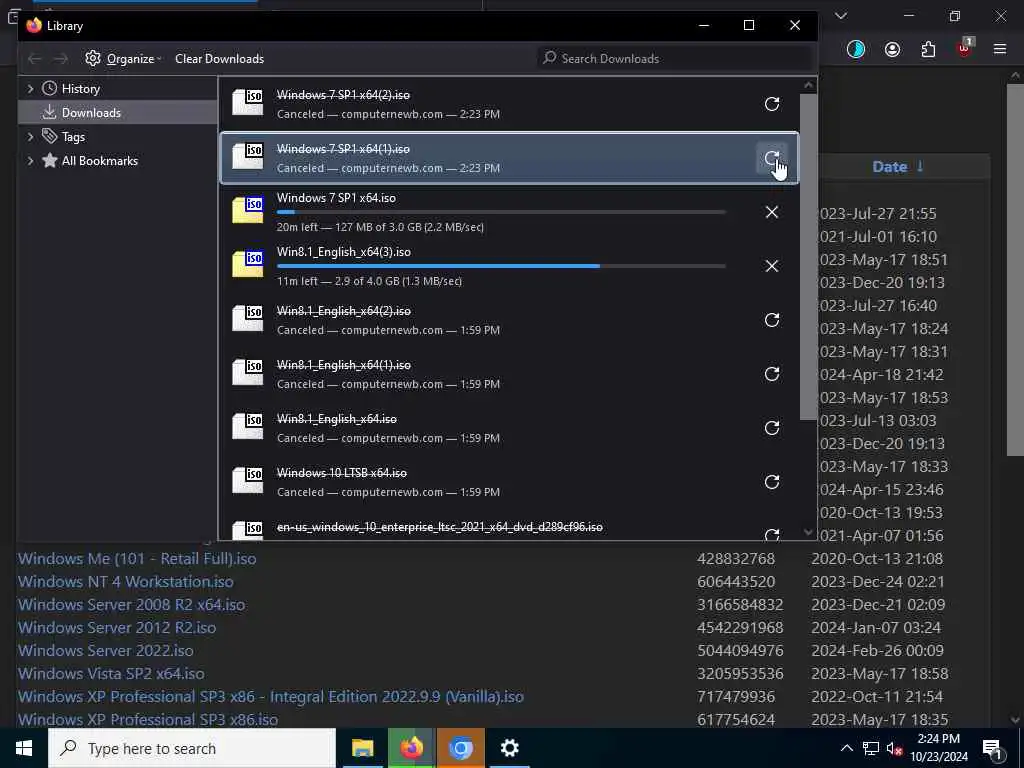Click the Windows Start button
This screenshot has height=768, width=1024.
pos(24,748)
